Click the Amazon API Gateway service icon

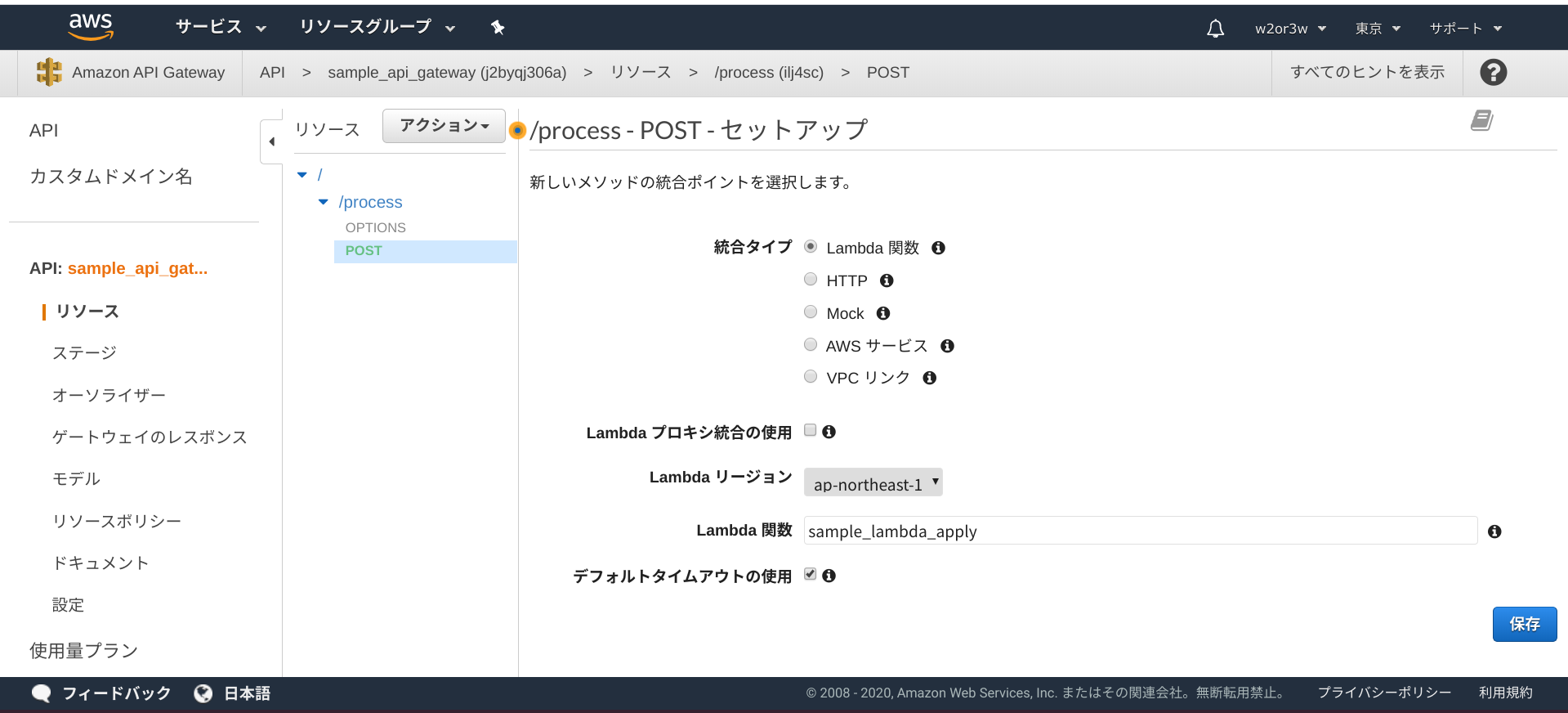pyautogui.click(x=49, y=72)
